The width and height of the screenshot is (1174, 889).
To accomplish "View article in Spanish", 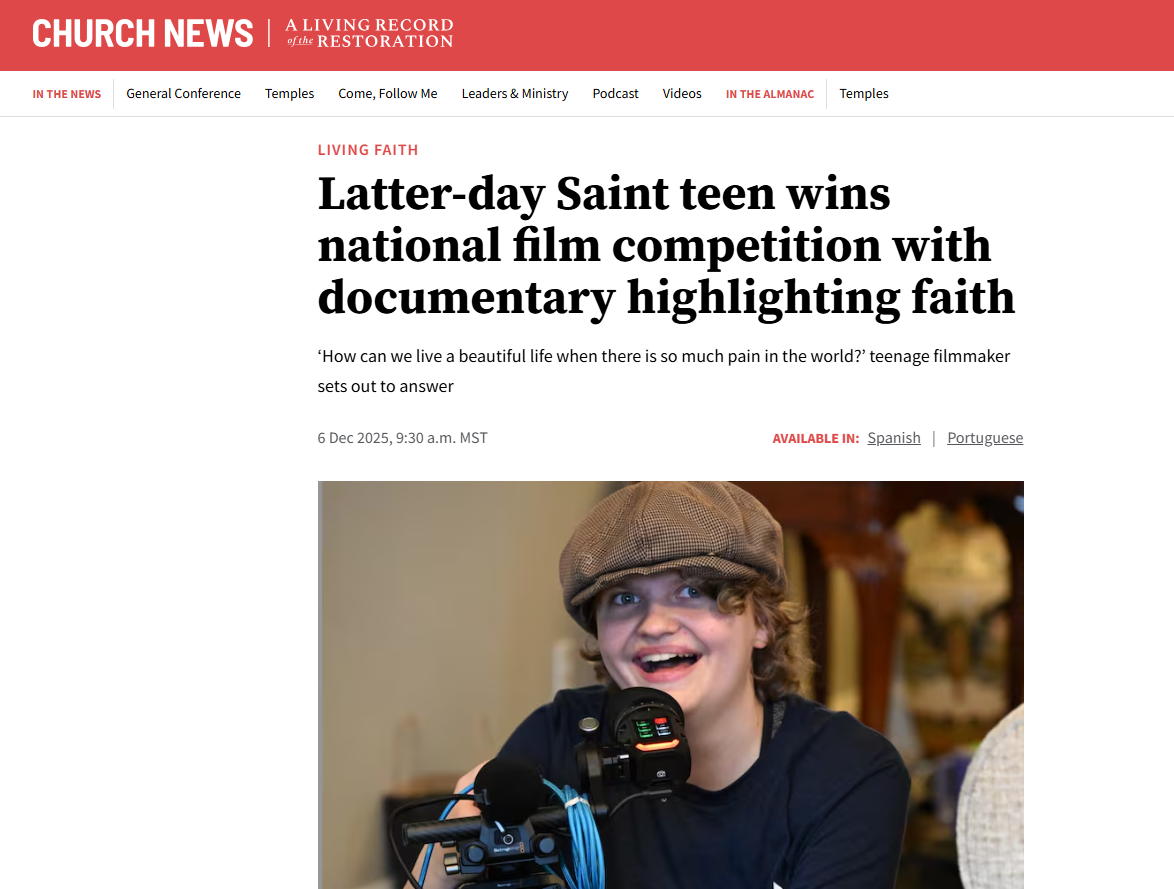I will (x=894, y=437).
